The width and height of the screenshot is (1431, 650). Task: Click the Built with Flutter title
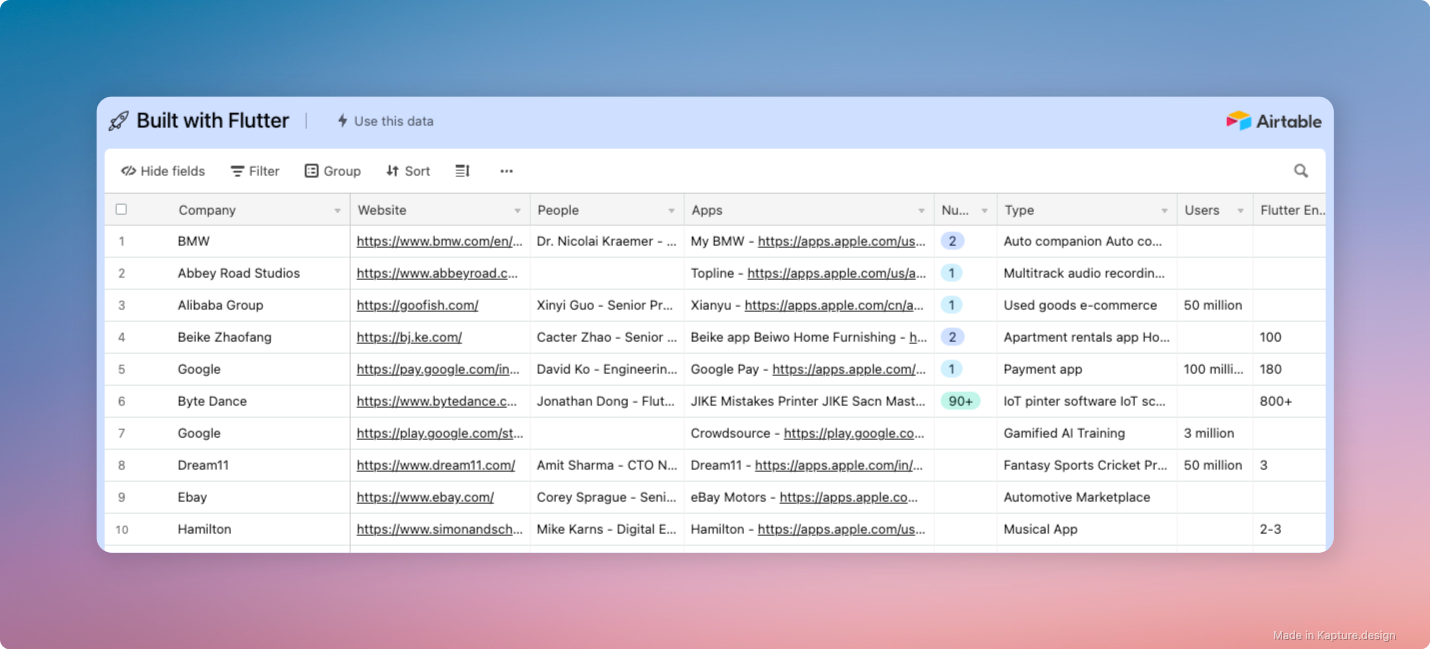click(x=213, y=121)
